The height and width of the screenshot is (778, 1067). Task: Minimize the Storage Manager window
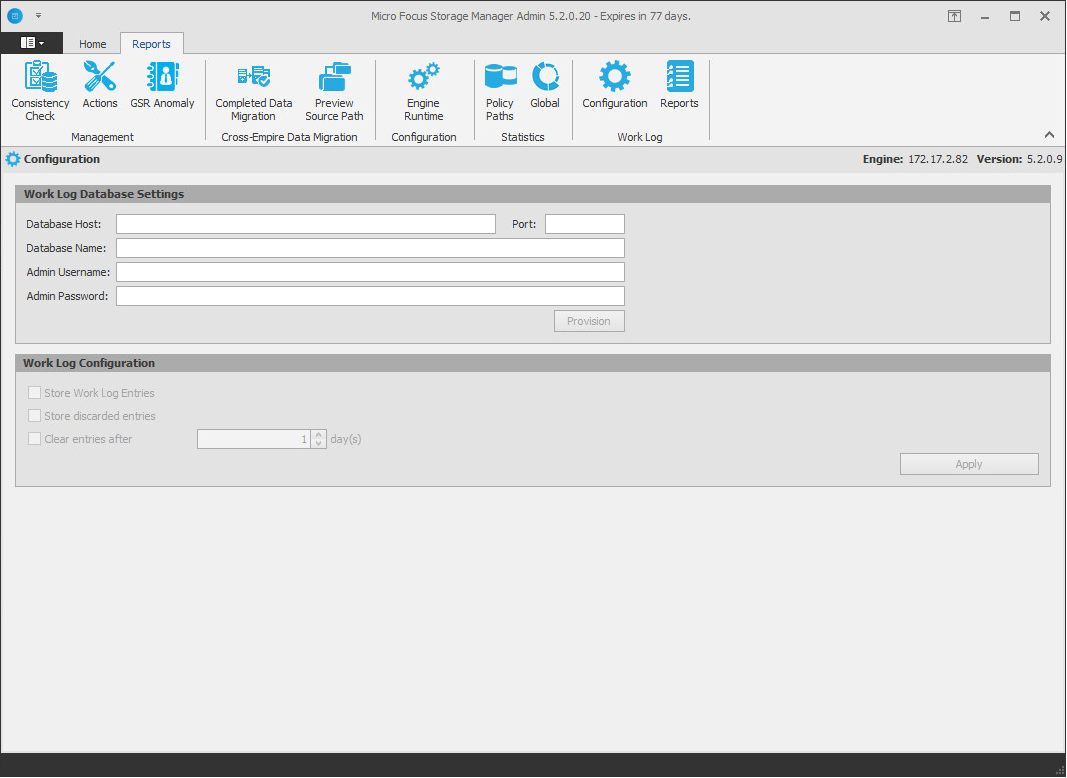click(985, 16)
